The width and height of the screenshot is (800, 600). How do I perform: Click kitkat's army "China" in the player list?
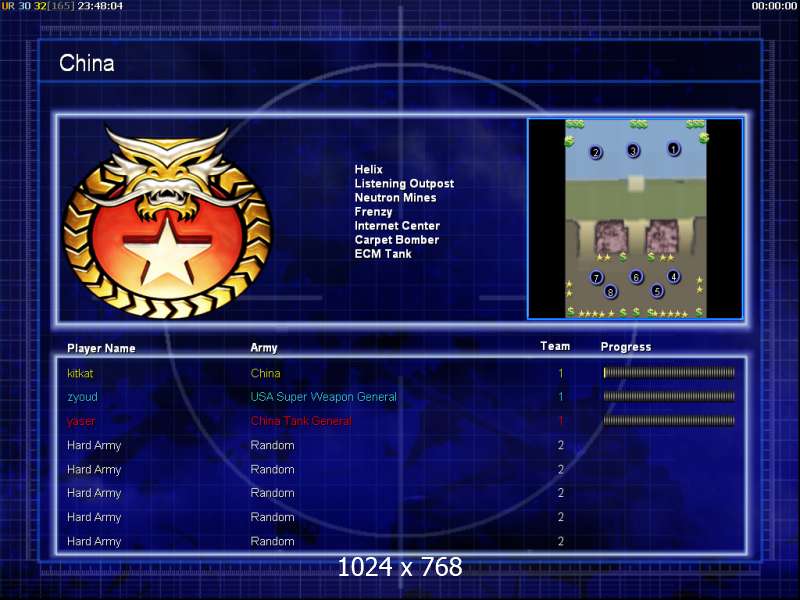[265, 373]
